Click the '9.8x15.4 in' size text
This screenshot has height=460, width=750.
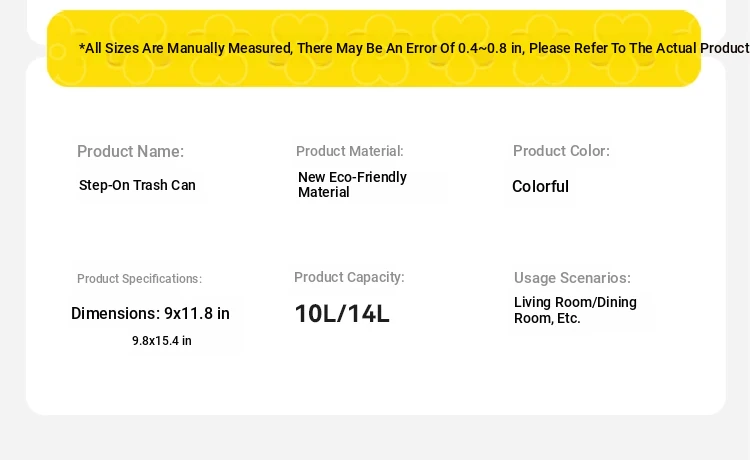(162, 341)
